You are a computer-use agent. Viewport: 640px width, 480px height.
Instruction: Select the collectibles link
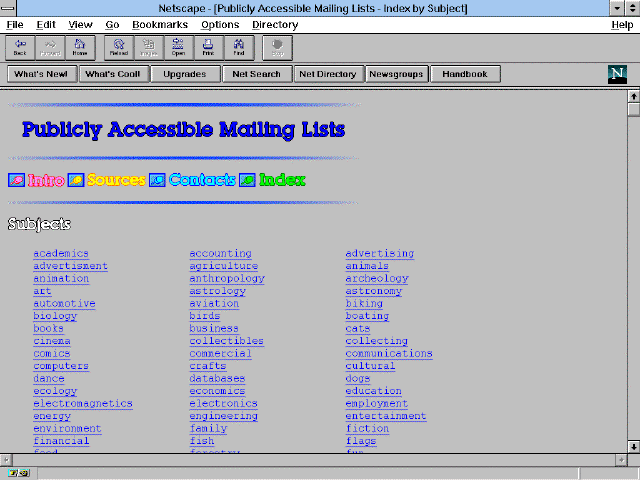227,341
